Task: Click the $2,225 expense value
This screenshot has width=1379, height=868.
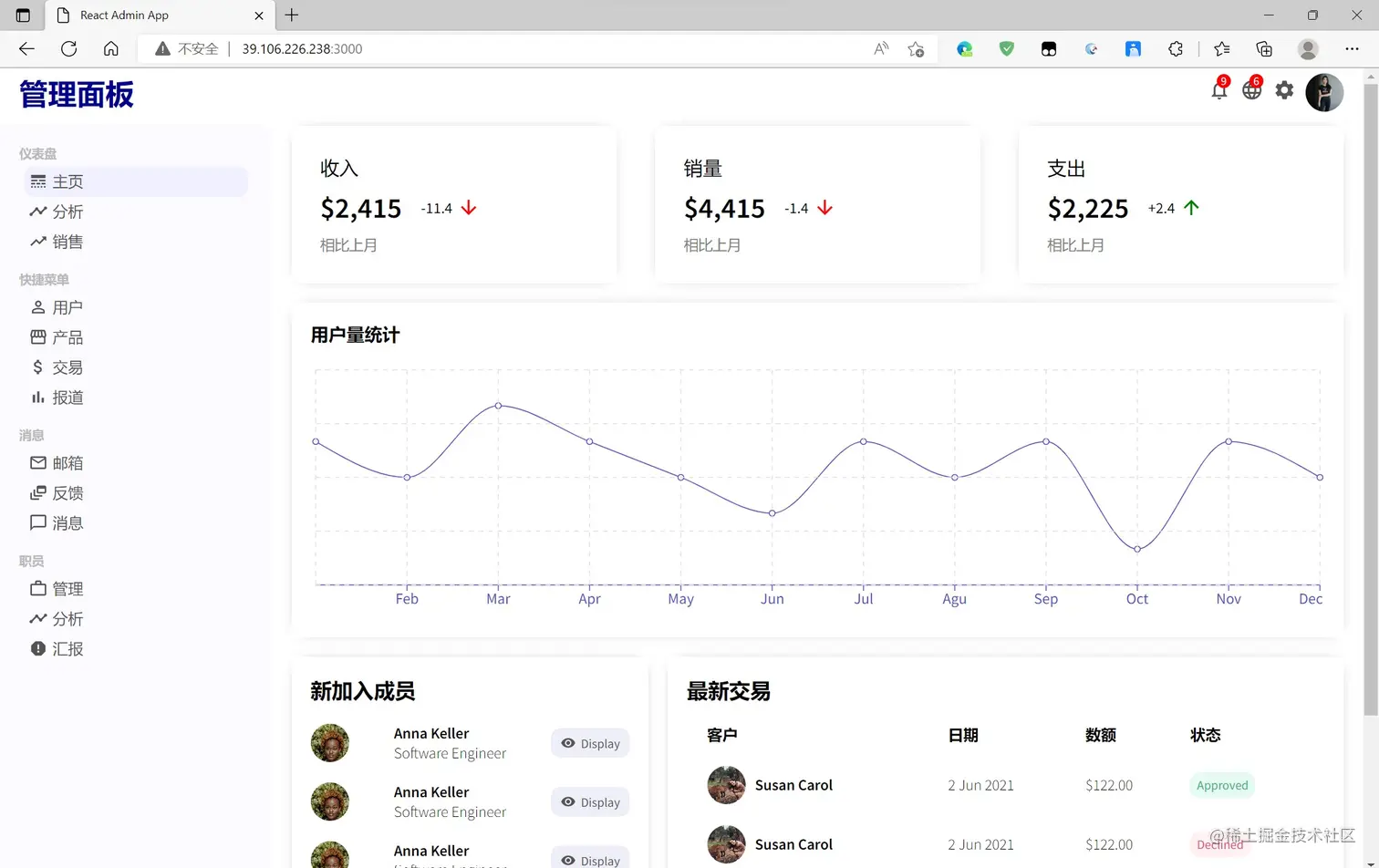Action: pos(1088,209)
